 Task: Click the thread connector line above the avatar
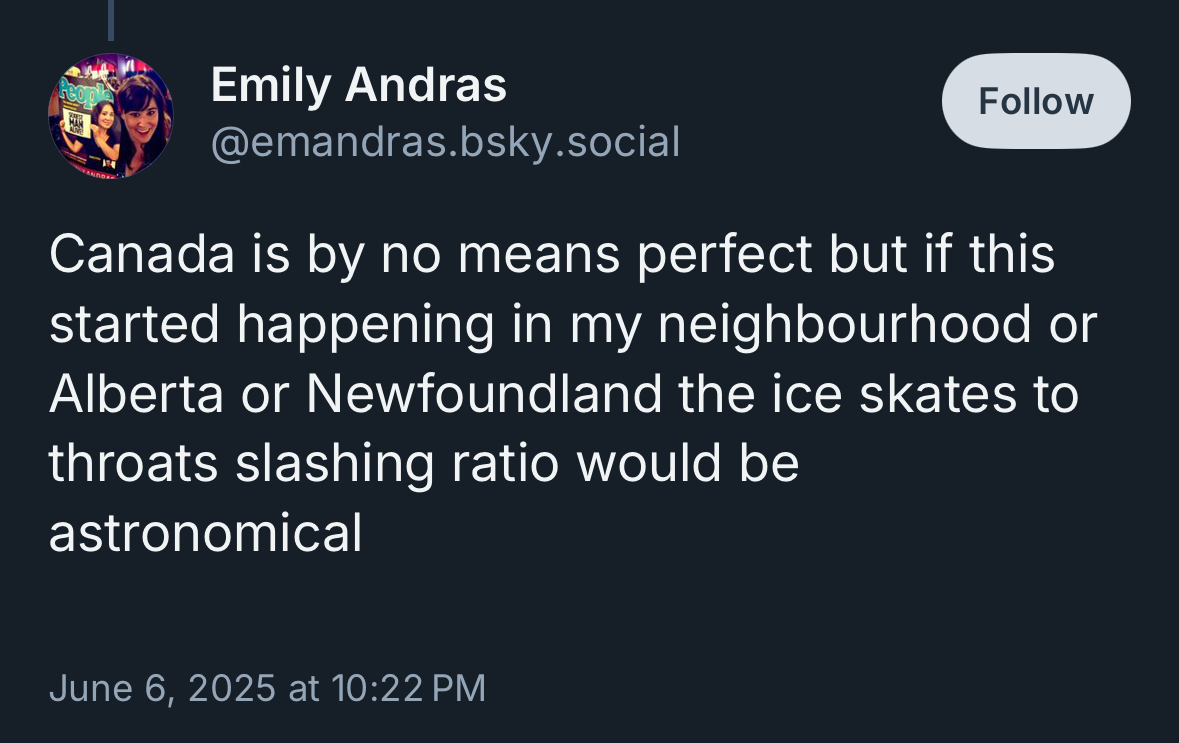110,20
